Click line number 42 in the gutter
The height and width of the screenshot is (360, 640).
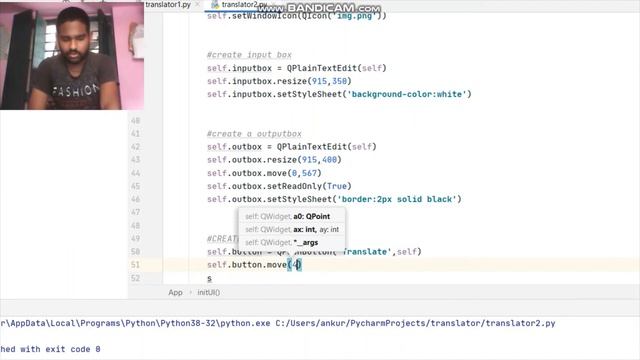click(x=135, y=147)
